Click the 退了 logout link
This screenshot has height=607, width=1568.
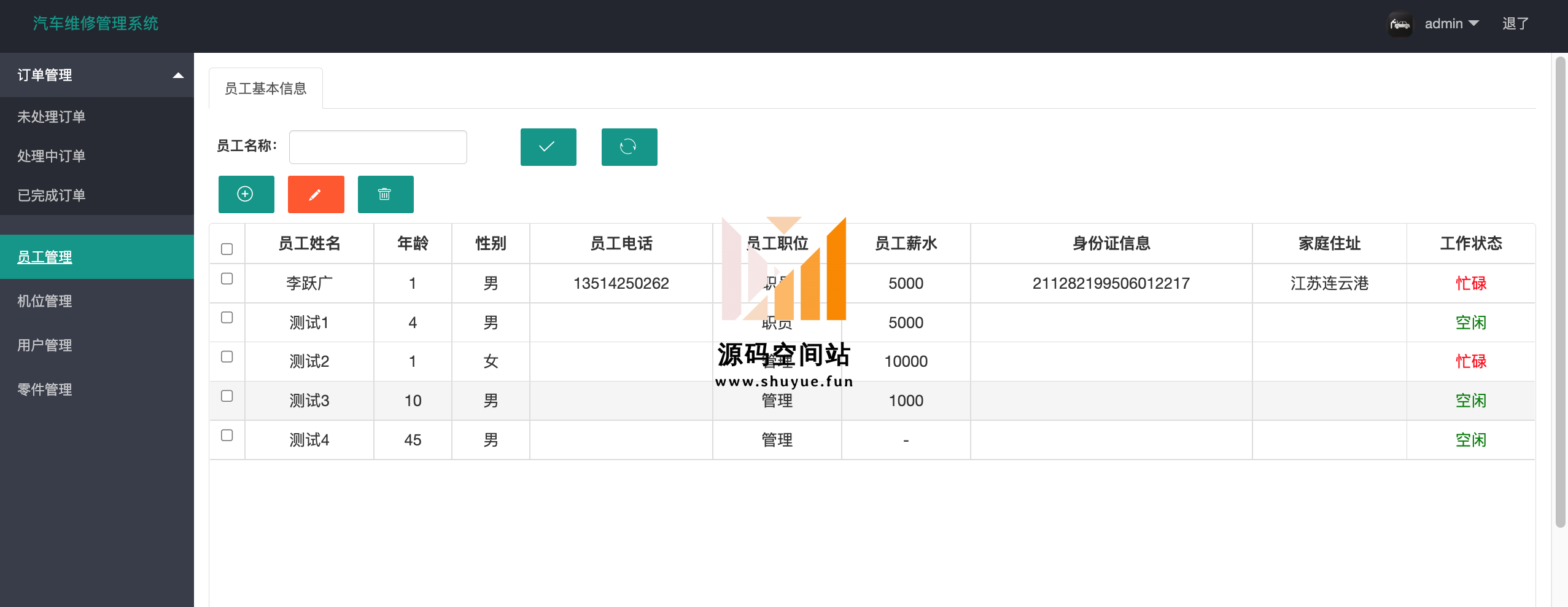point(1515,24)
